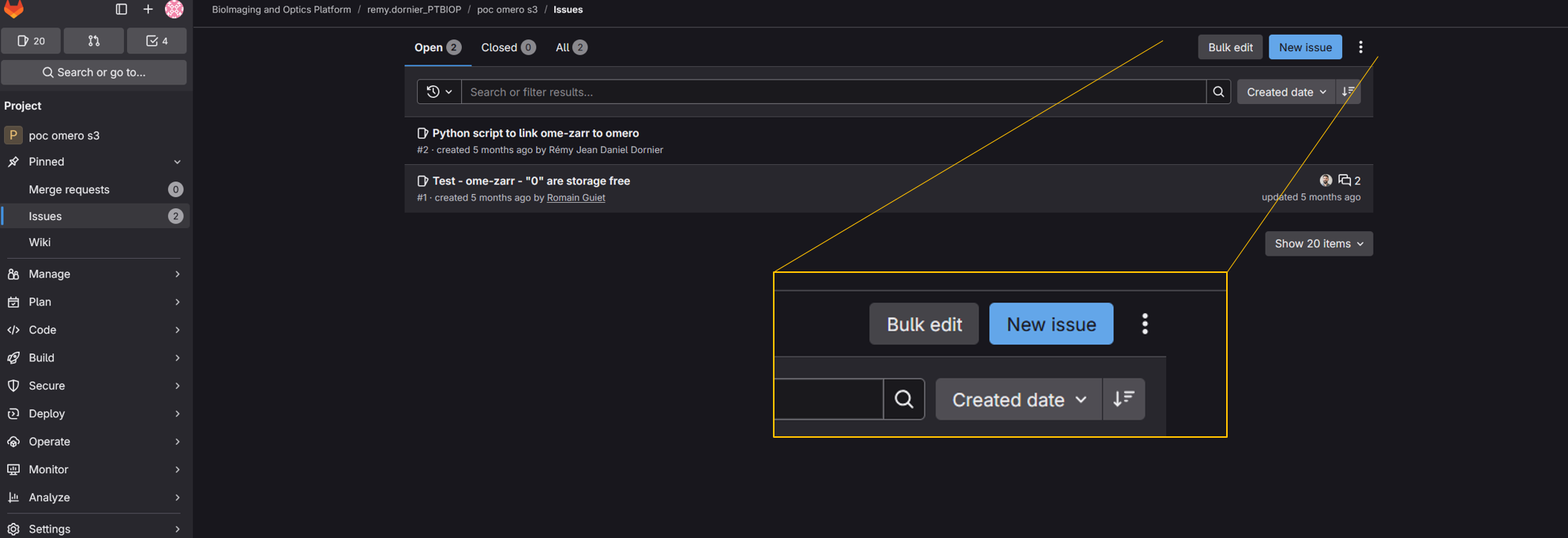Click the Manage users icon in sidebar

tap(13, 275)
